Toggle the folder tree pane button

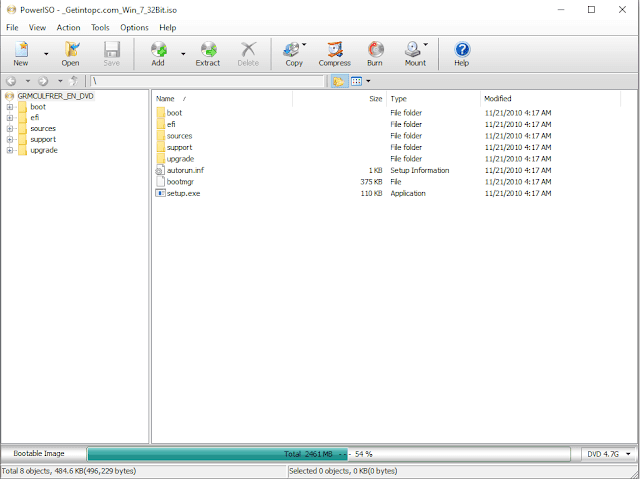point(339,81)
